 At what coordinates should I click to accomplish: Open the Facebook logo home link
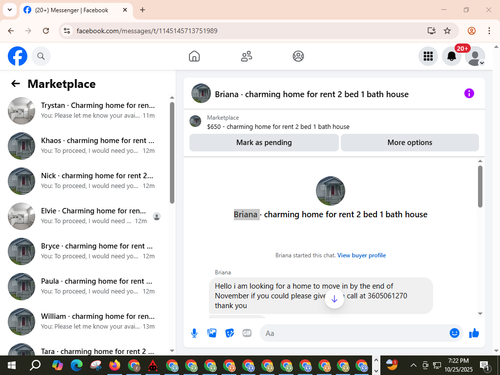pyautogui.click(x=17, y=56)
